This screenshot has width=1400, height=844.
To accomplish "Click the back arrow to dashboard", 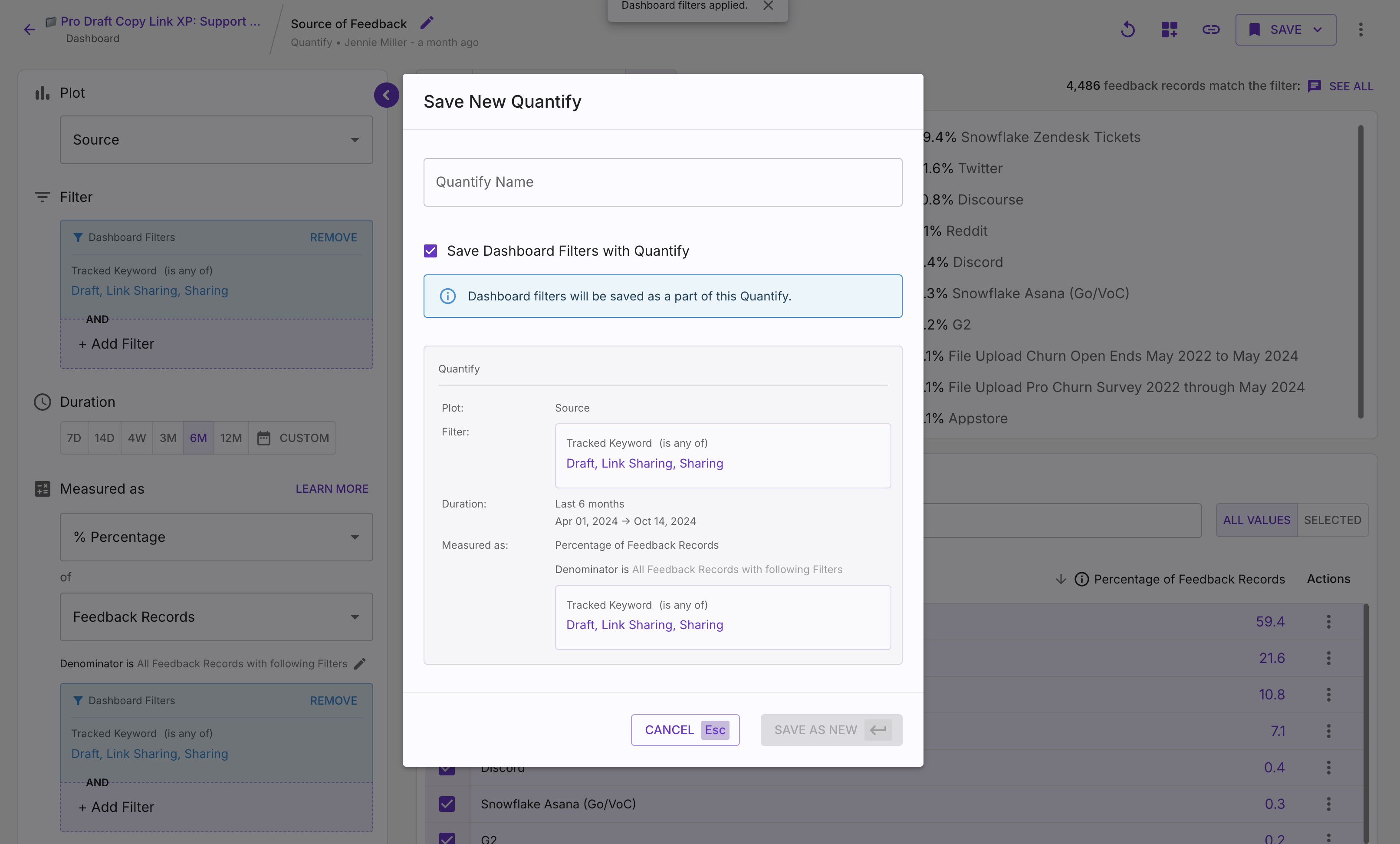I will tap(30, 30).
